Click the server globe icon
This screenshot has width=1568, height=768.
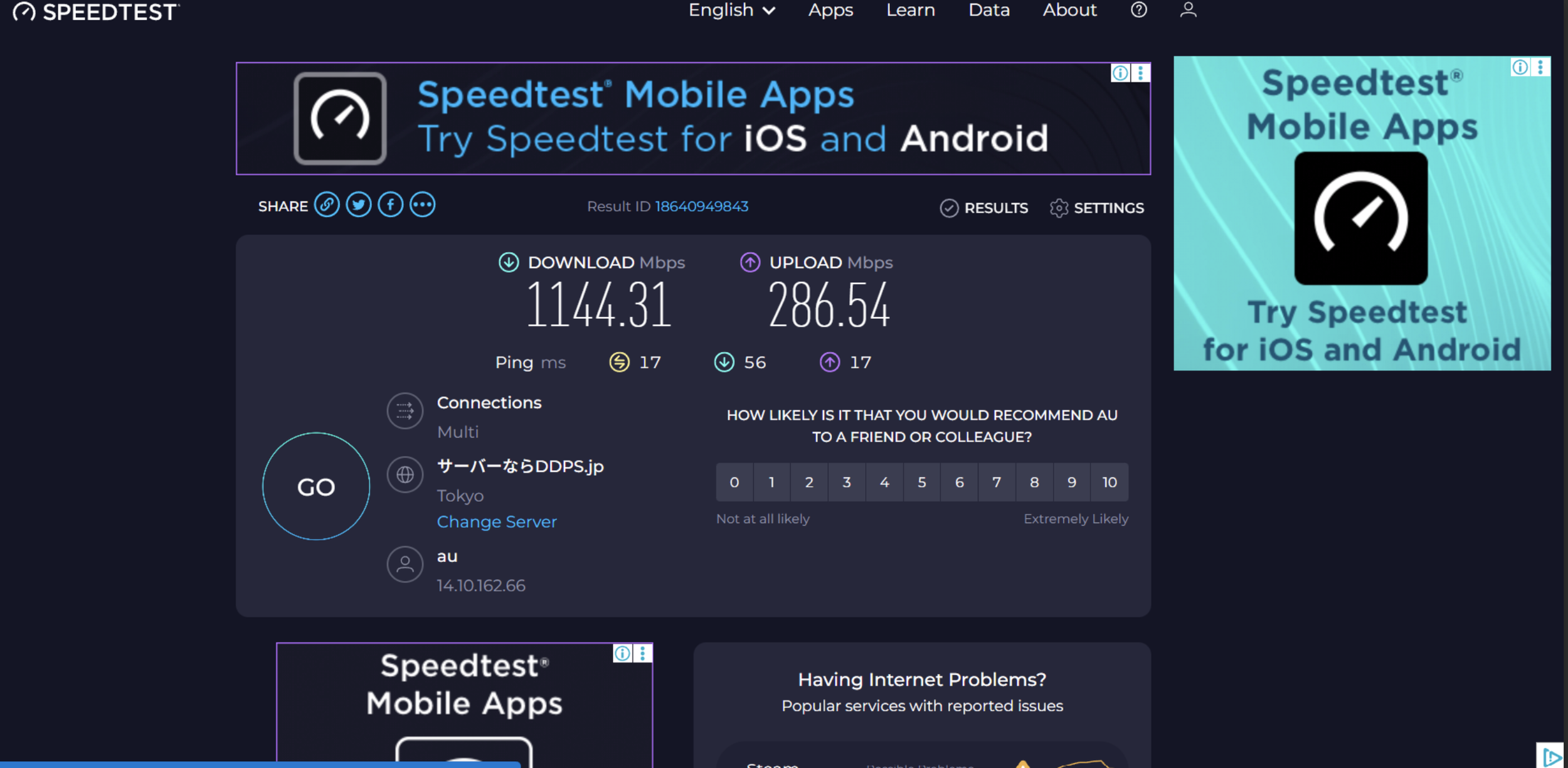coord(405,474)
